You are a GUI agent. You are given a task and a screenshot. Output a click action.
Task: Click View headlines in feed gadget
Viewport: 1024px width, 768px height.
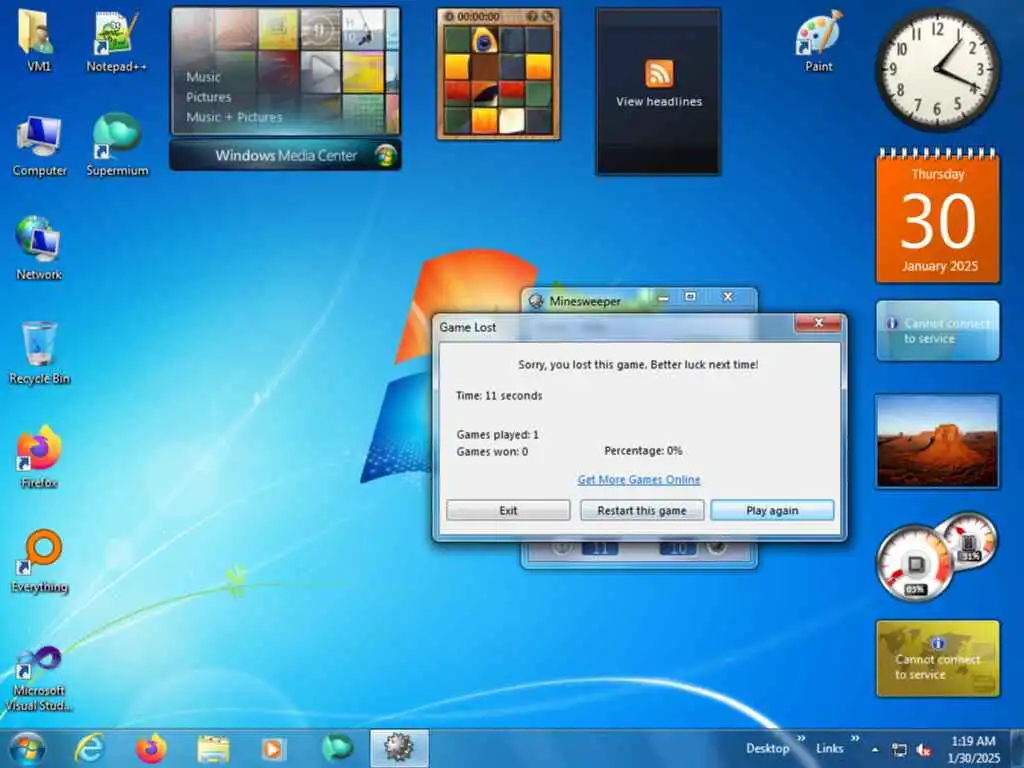pyautogui.click(x=659, y=102)
